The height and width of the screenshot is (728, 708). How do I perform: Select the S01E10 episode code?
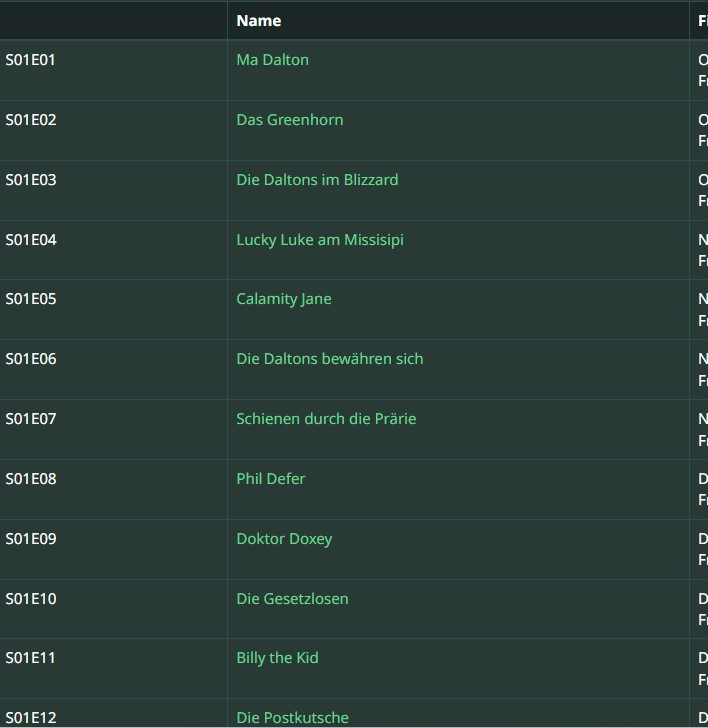pos(31,599)
